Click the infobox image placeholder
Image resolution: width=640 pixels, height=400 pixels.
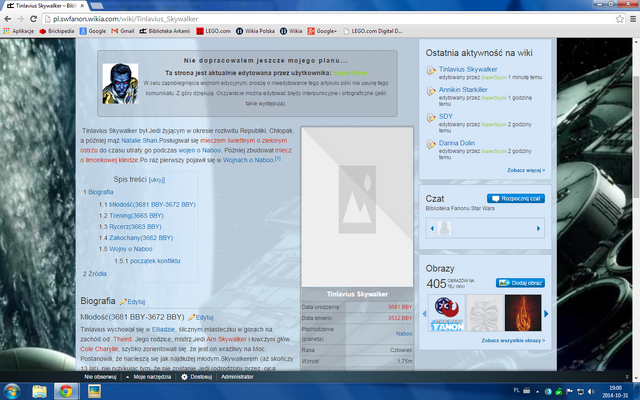coord(357,207)
